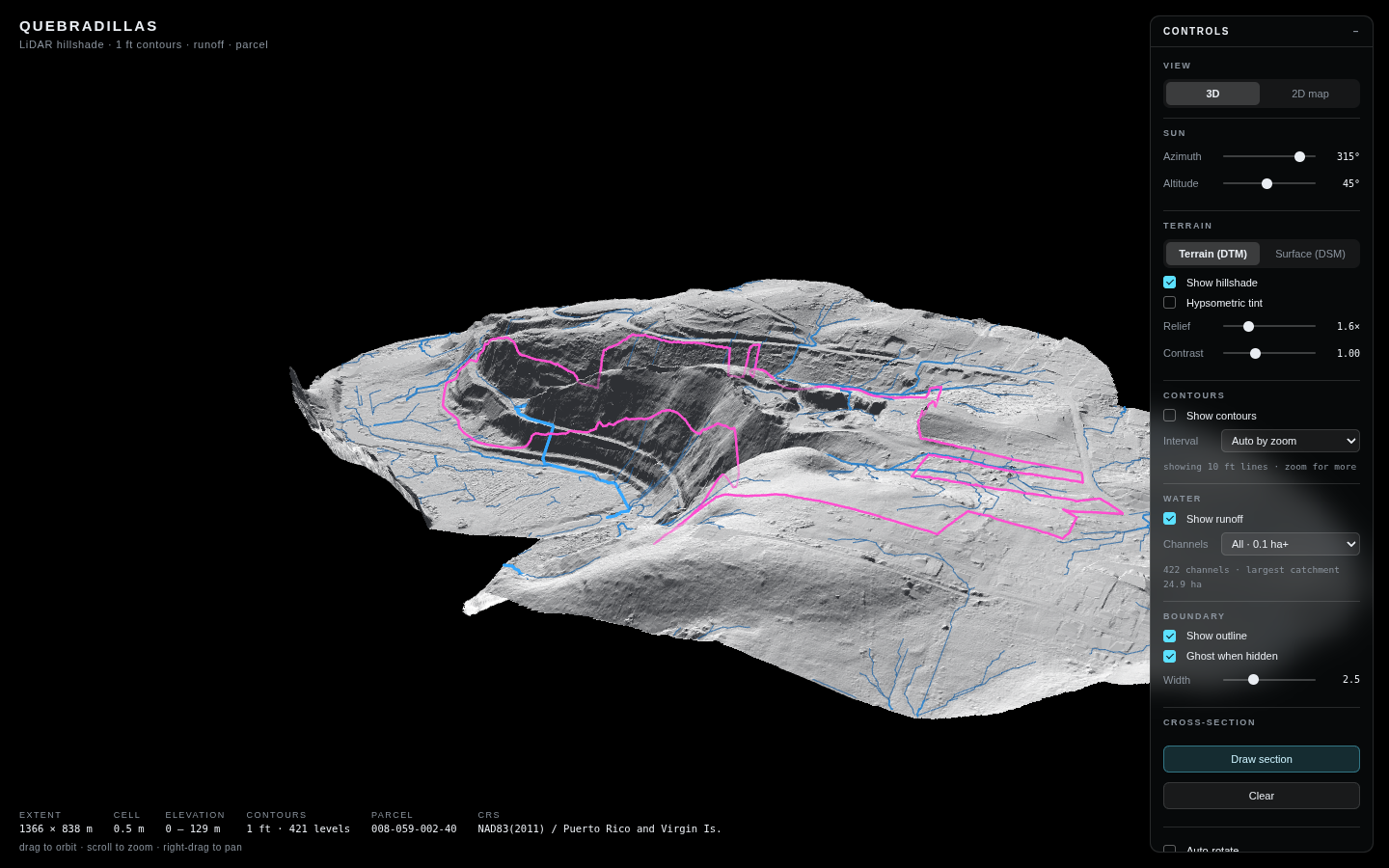Click the extent value 1366 × 838 m
This screenshot has width=1389, height=868.
pyautogui.click(x=56, y=829)
